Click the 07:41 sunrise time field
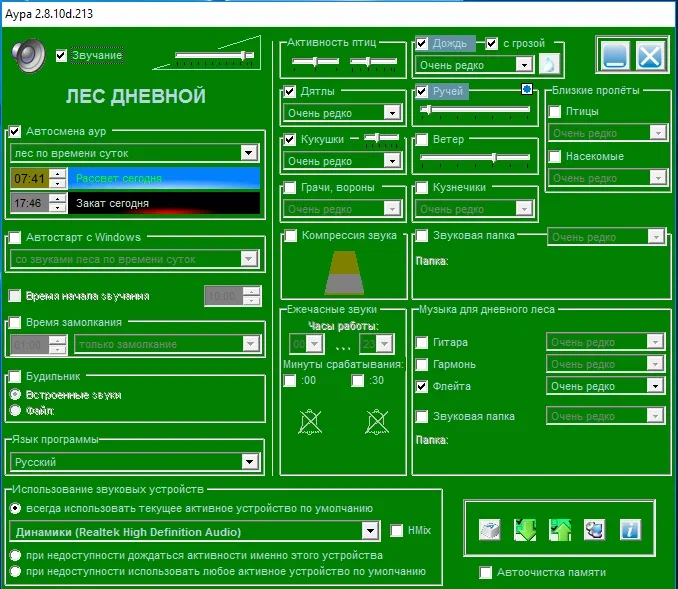678x589 pixels. (30, 178)
